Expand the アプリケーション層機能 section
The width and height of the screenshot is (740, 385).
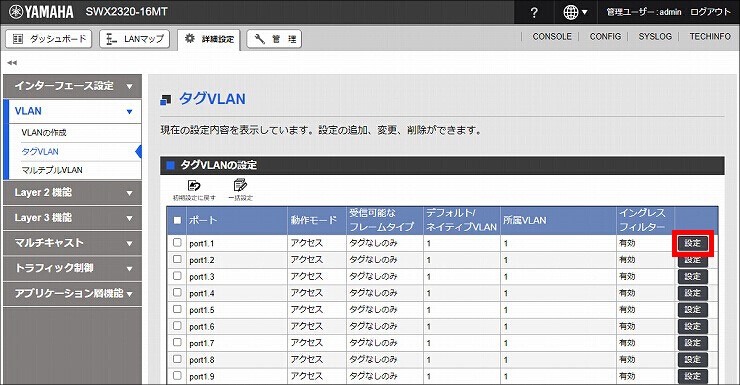[x=72, y=293]
